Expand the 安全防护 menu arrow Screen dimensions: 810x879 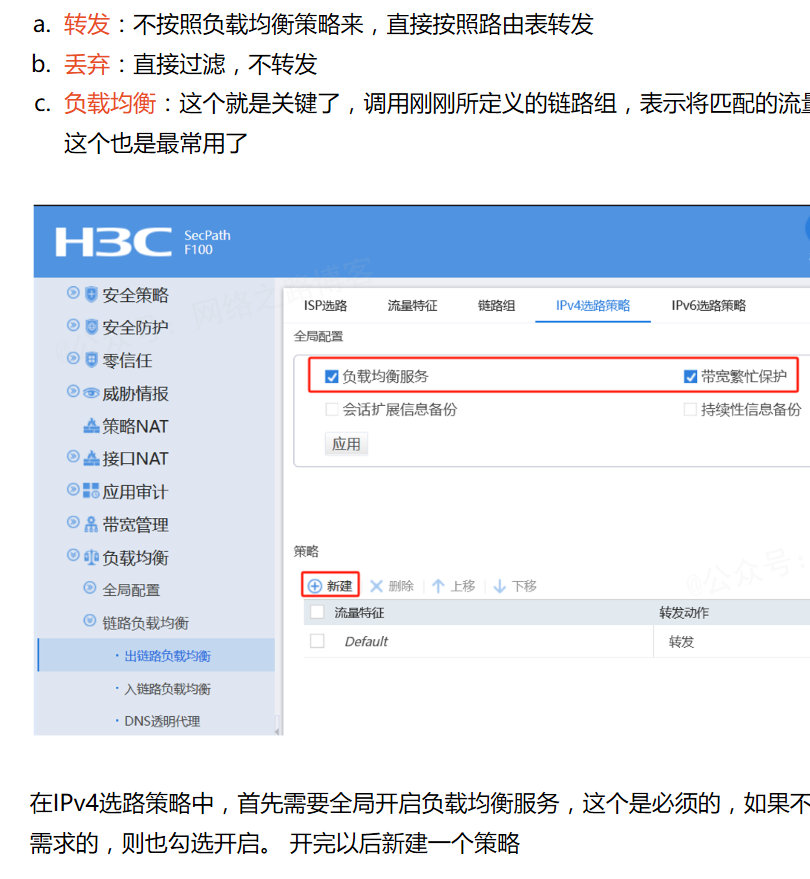73,325
